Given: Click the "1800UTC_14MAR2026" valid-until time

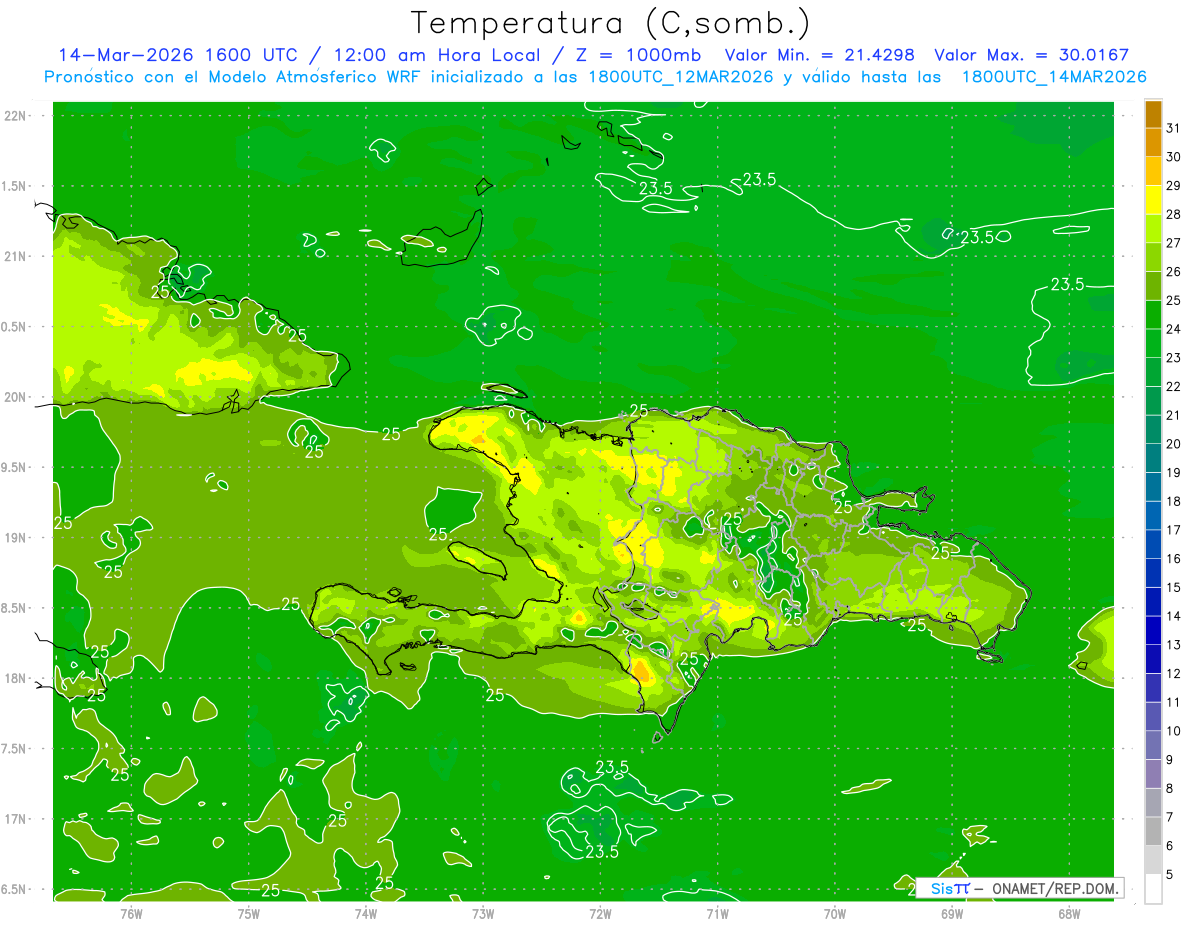Looking at the screenshot, I should click(x=1053, y=77).
